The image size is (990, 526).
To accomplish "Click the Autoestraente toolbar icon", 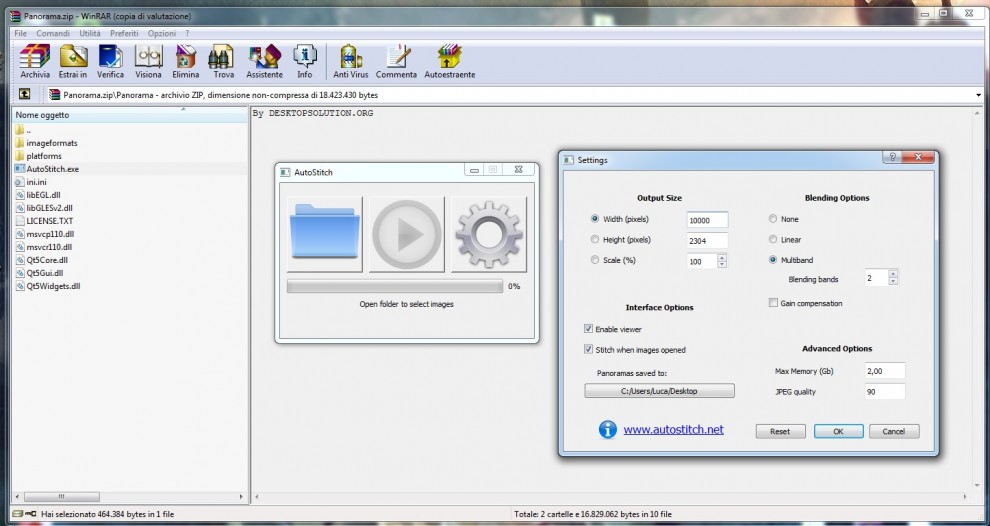I will click(x=449, y=61).
